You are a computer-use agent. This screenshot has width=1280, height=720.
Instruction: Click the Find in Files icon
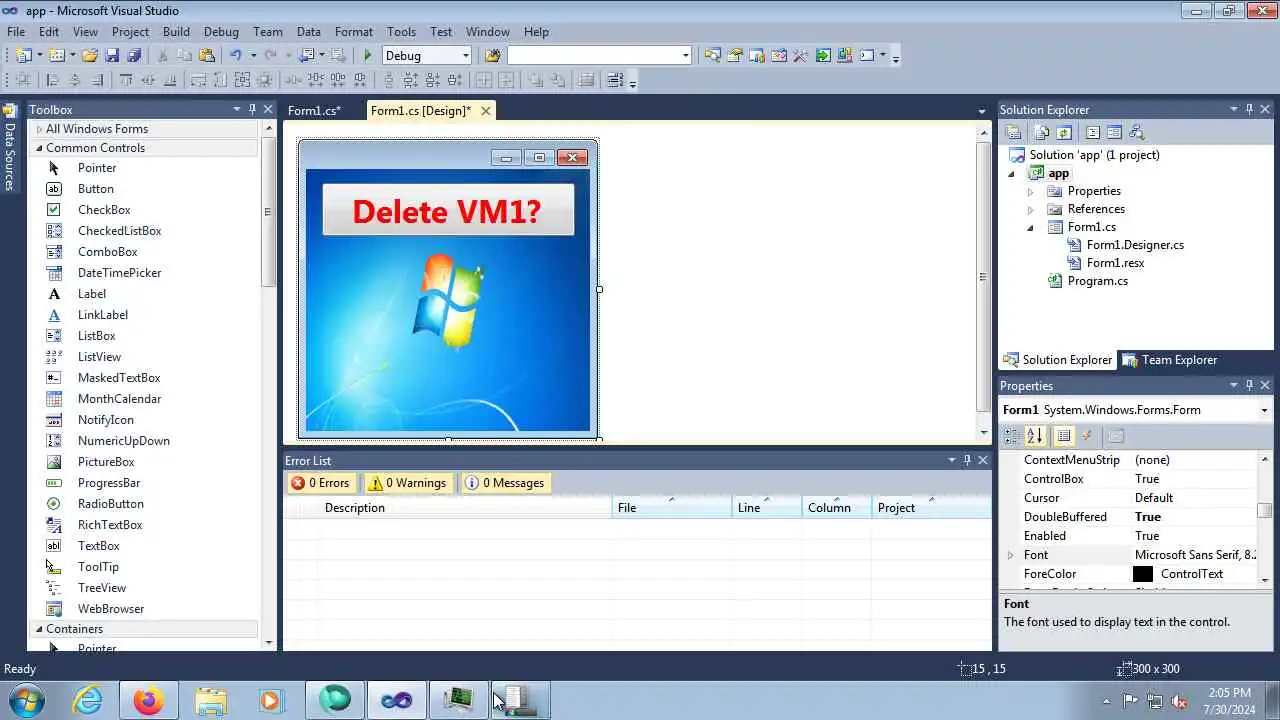pos(492,56)
